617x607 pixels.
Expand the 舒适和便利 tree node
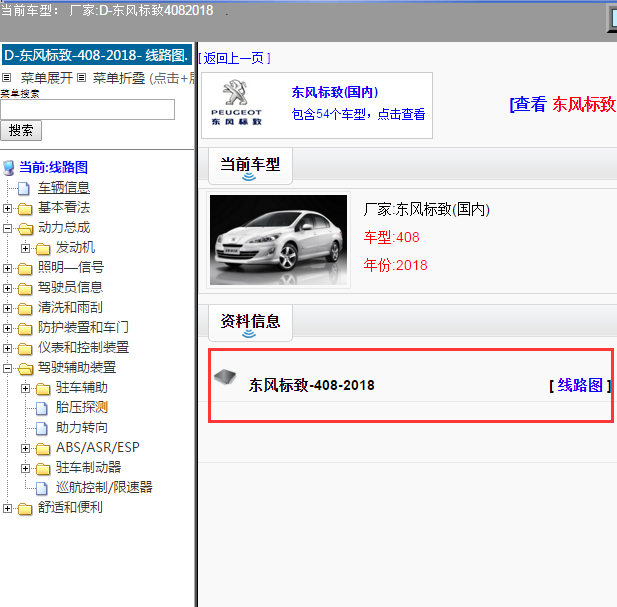[7, 509]
